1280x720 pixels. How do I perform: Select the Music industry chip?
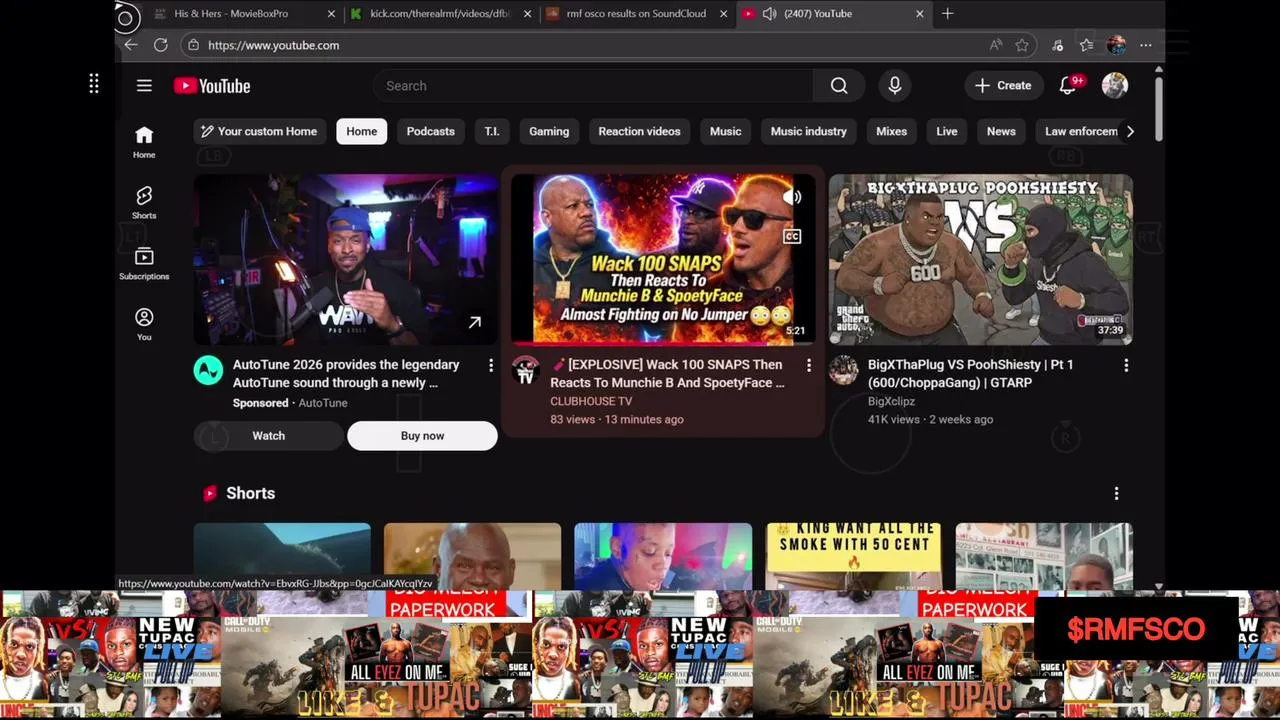click(808, 131)
